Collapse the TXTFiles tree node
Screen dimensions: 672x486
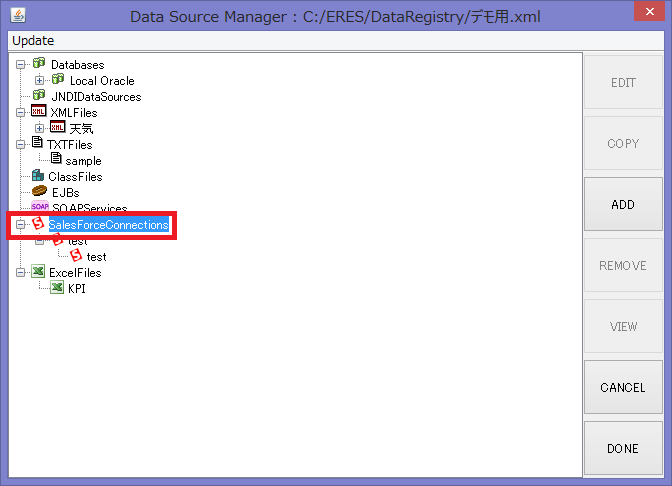[20, 144]
